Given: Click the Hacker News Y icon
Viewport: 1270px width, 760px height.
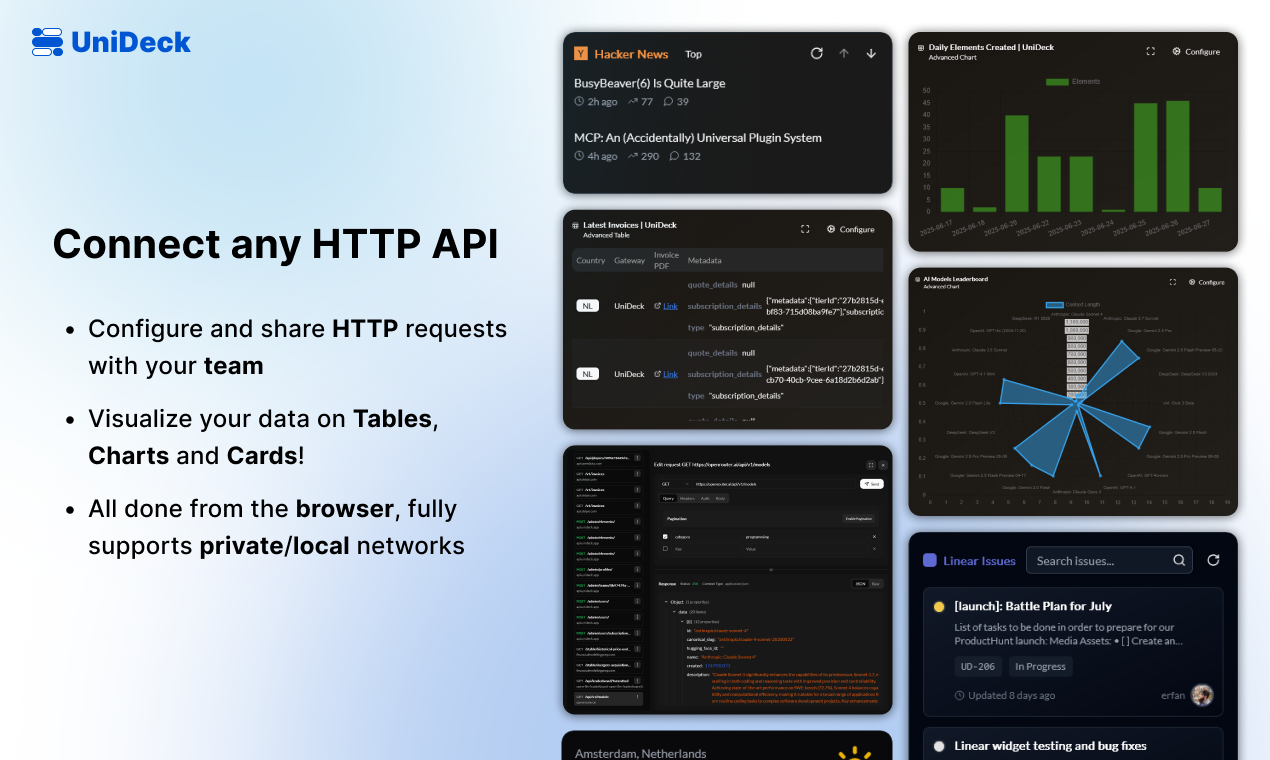Looking at the screenshot, I should click(x=581, y=53).
